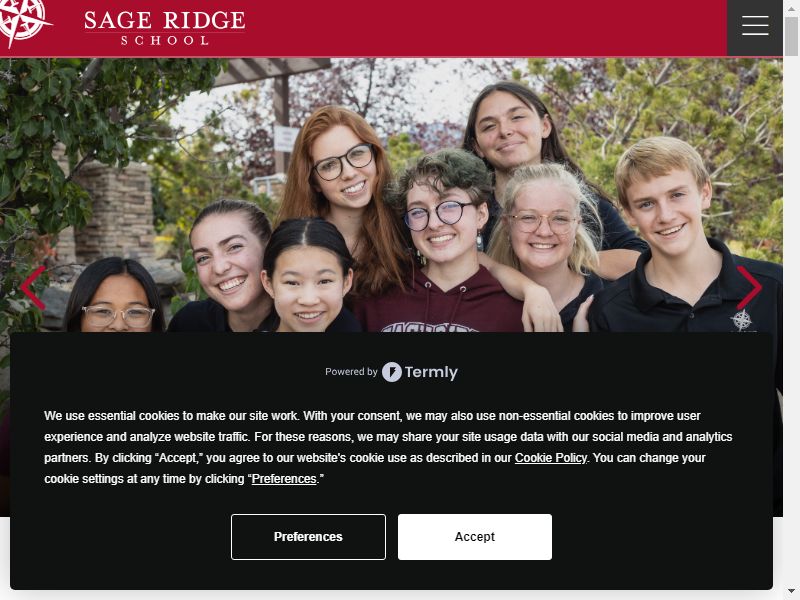The image size is (800, 600).
Task: Click the 'Powered by' label
Action: click(x=351, y=372)
